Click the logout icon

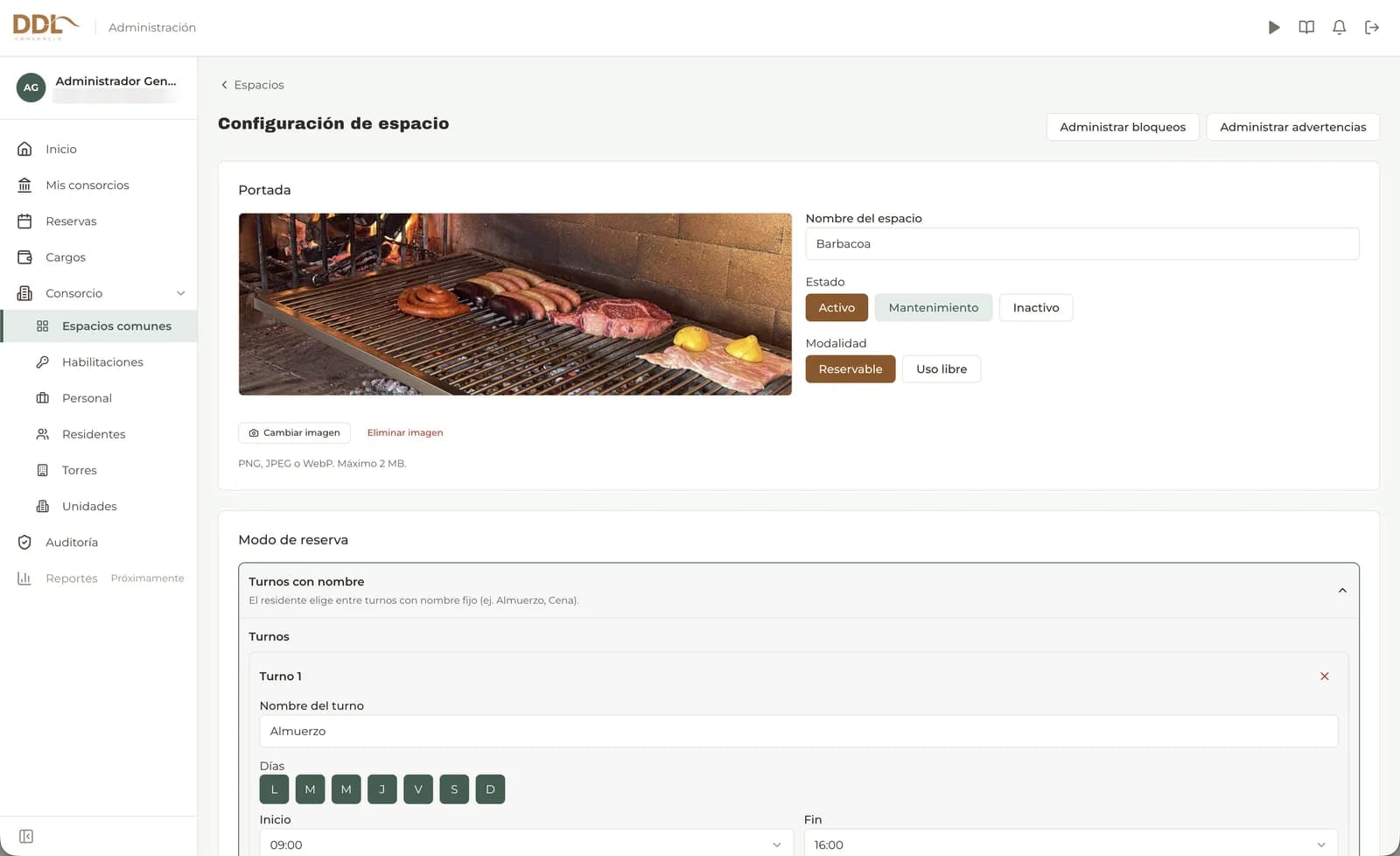click(x=1372, y=27)
